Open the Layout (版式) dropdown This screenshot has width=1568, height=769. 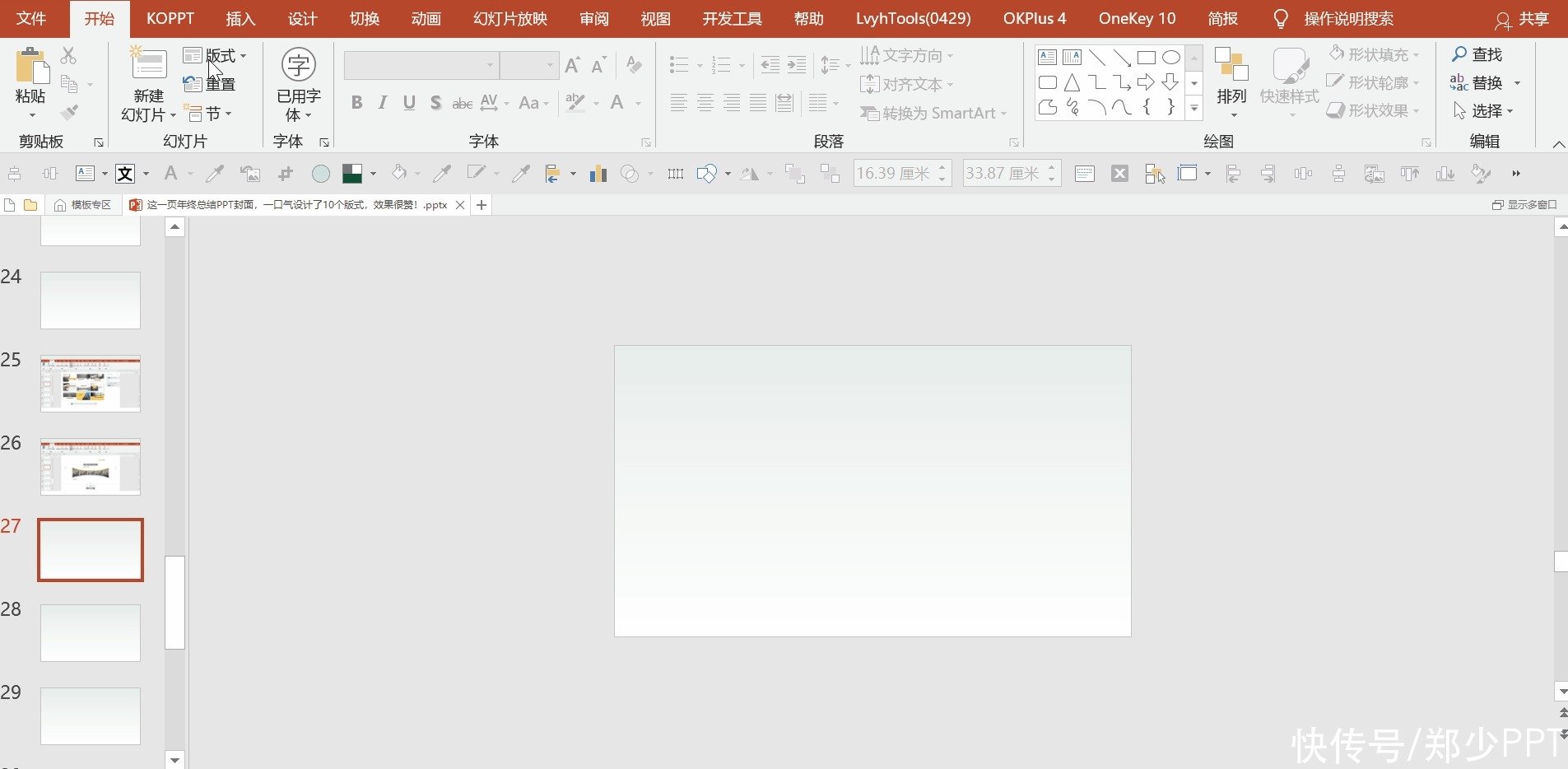(215, 55)
